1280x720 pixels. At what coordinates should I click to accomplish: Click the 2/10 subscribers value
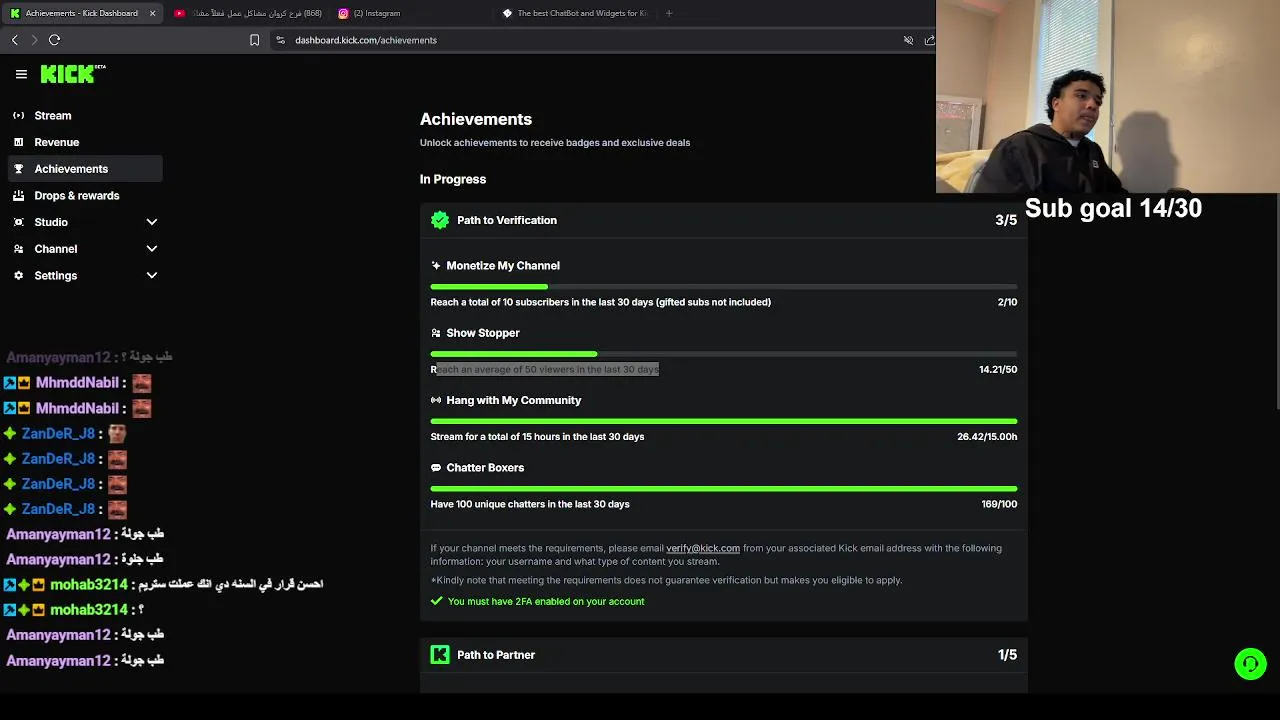pyautogui.click(x=1007, y=302)
